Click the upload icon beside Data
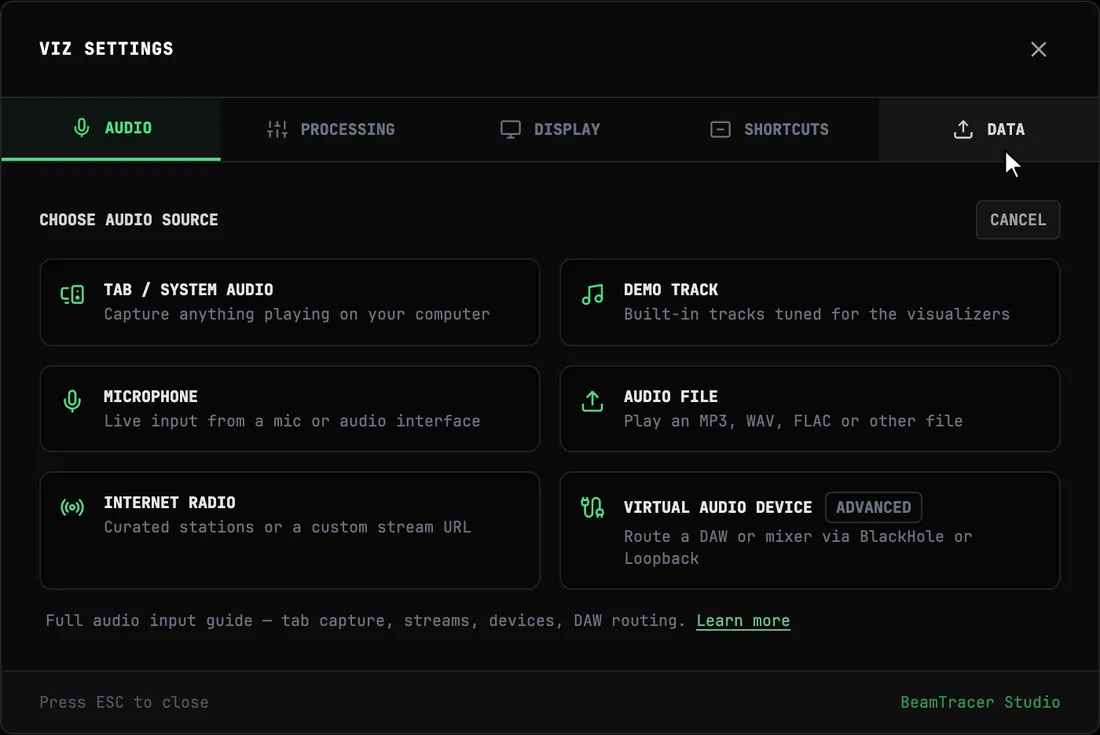Viewport: 1100px width, 735px height. pyautogui.click(x=963, y=129)
